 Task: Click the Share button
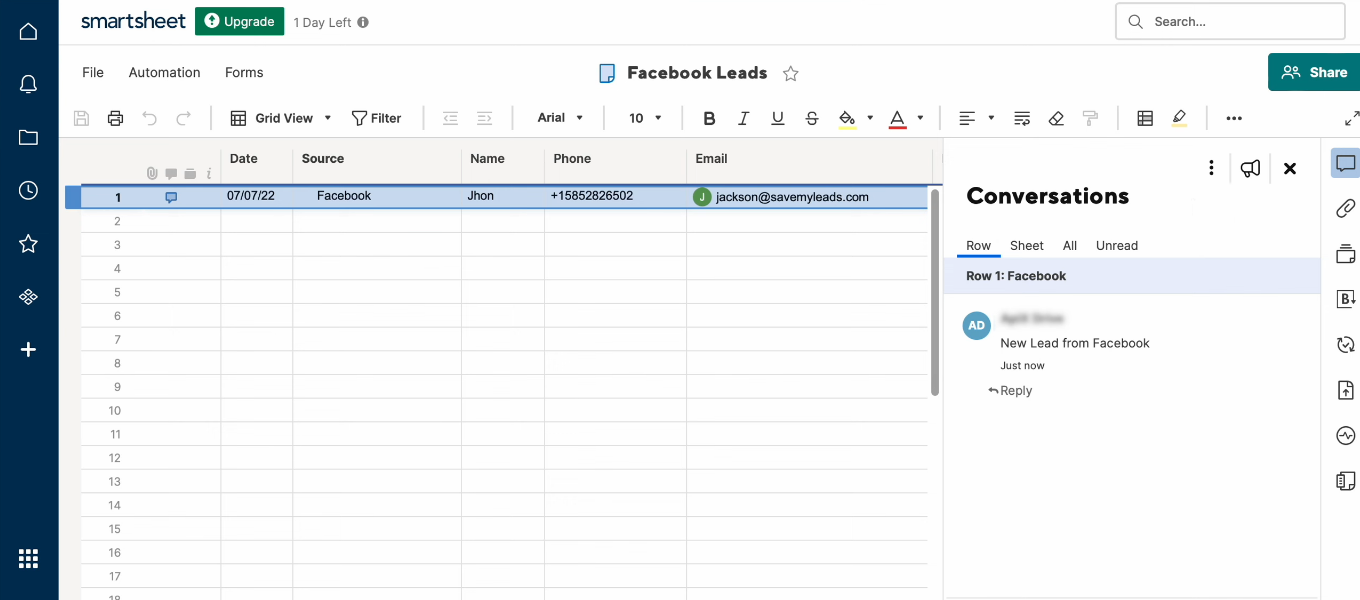coord(1314,72)
